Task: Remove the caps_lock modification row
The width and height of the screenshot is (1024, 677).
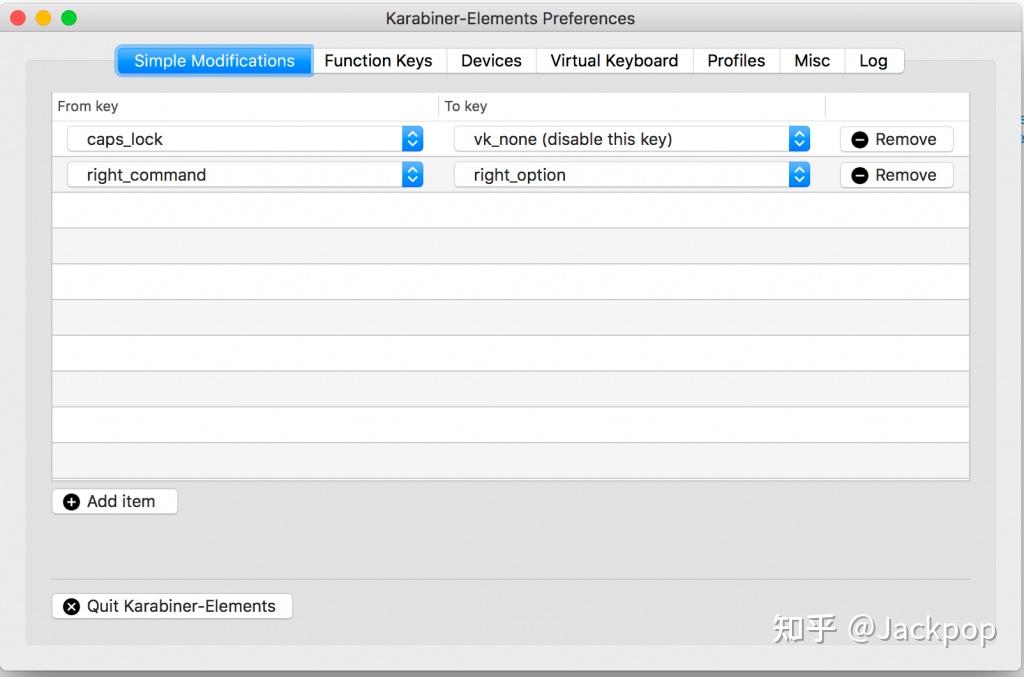Action: point(896,139)
